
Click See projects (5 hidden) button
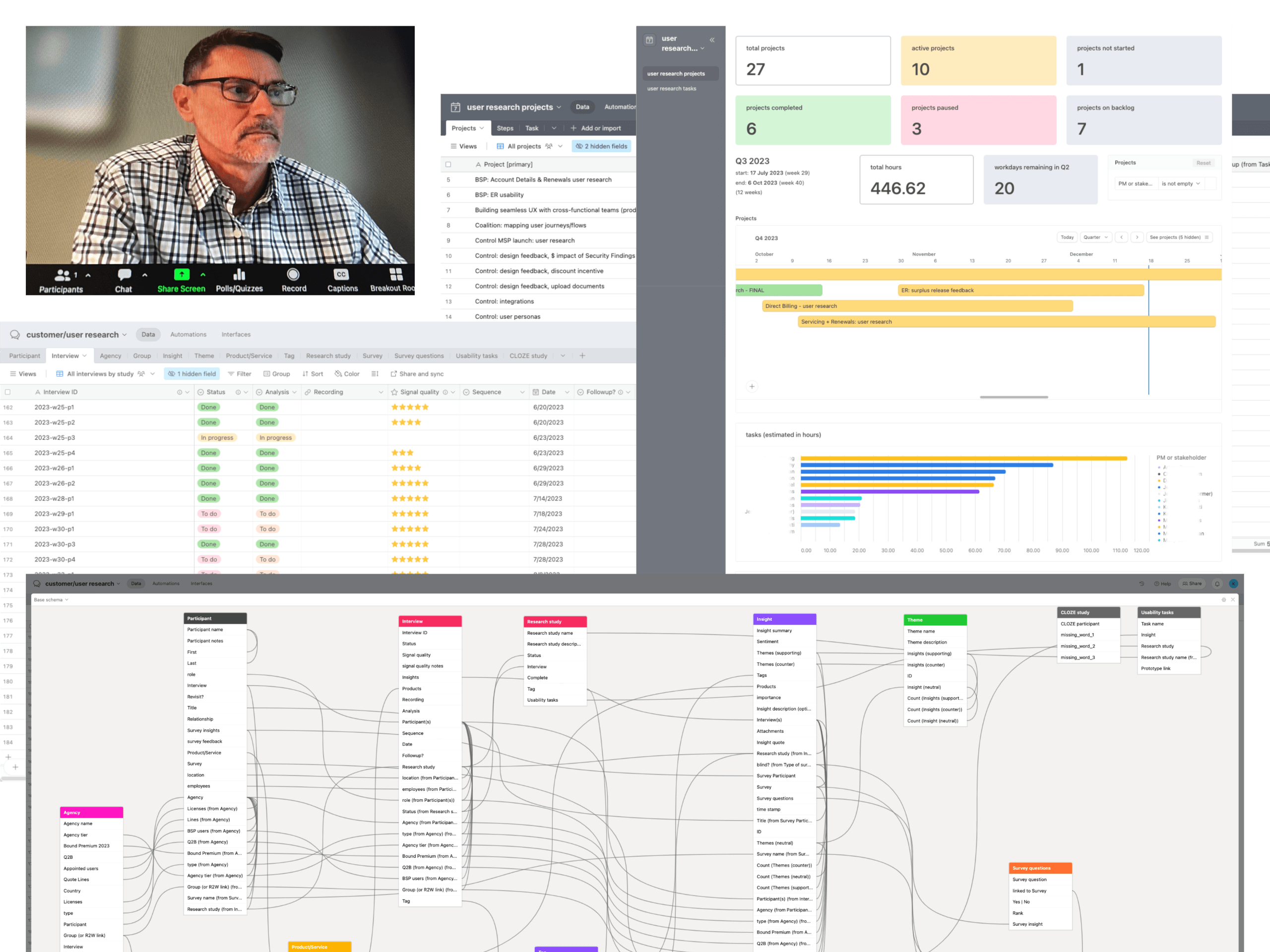[x=1179, y=237]
